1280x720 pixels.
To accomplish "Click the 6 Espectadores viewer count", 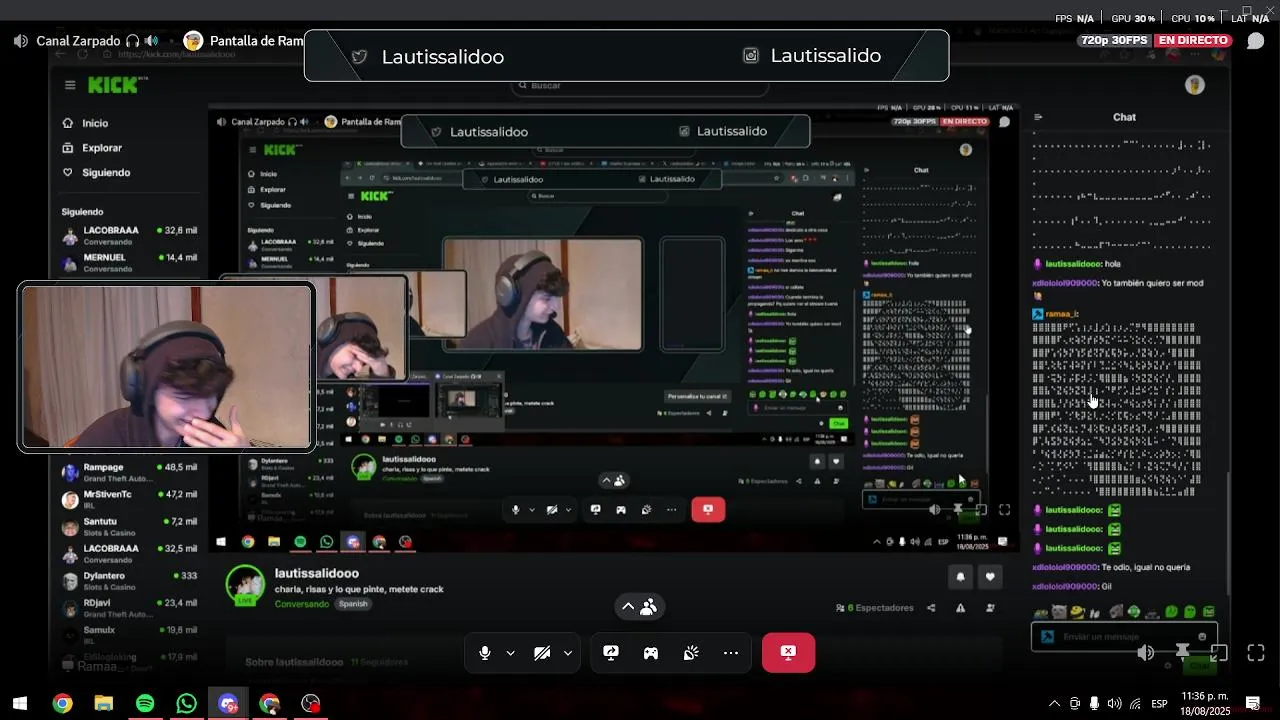I will tap(875, 608).
